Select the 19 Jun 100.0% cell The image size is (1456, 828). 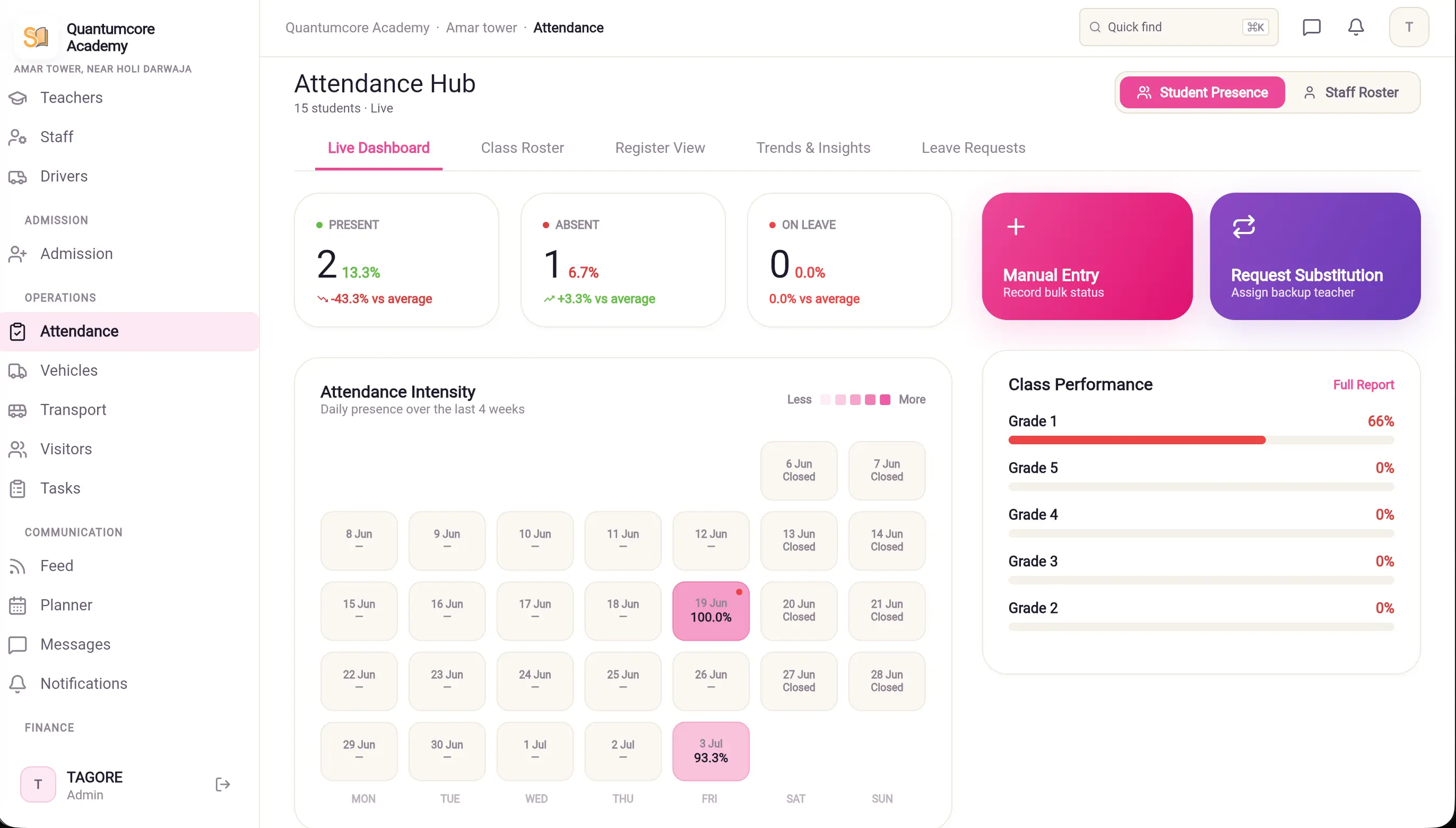click(710, 611)
